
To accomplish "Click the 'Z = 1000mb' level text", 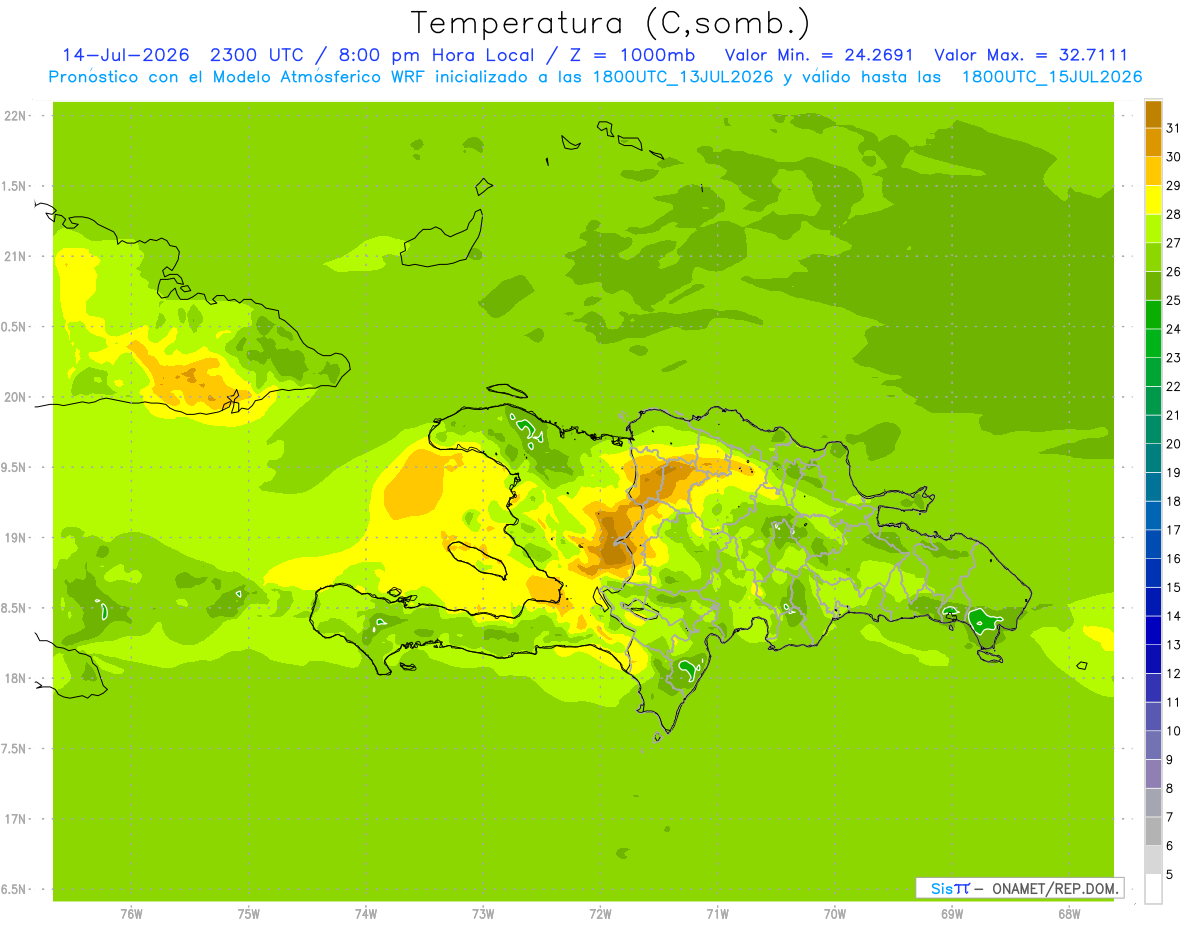I will point(633,55).
